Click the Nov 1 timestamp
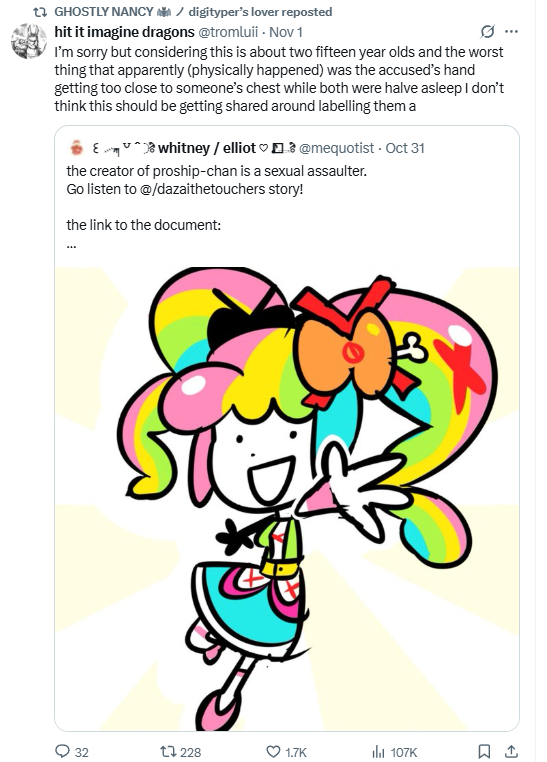Image resolution: width=547 pixels, height=762 pixels. click(x=286, y=32)
